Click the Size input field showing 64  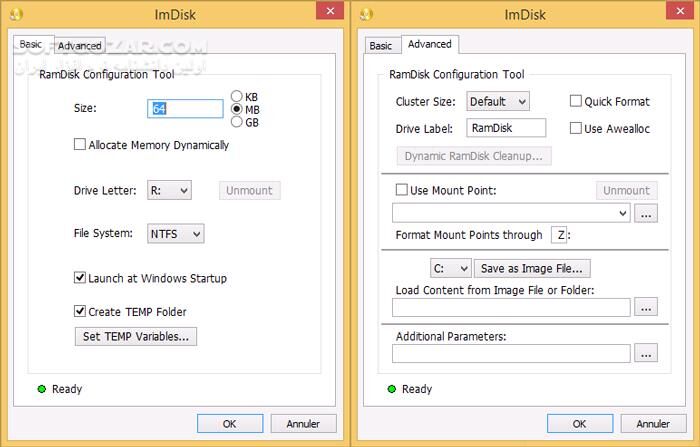coord(185,109)
